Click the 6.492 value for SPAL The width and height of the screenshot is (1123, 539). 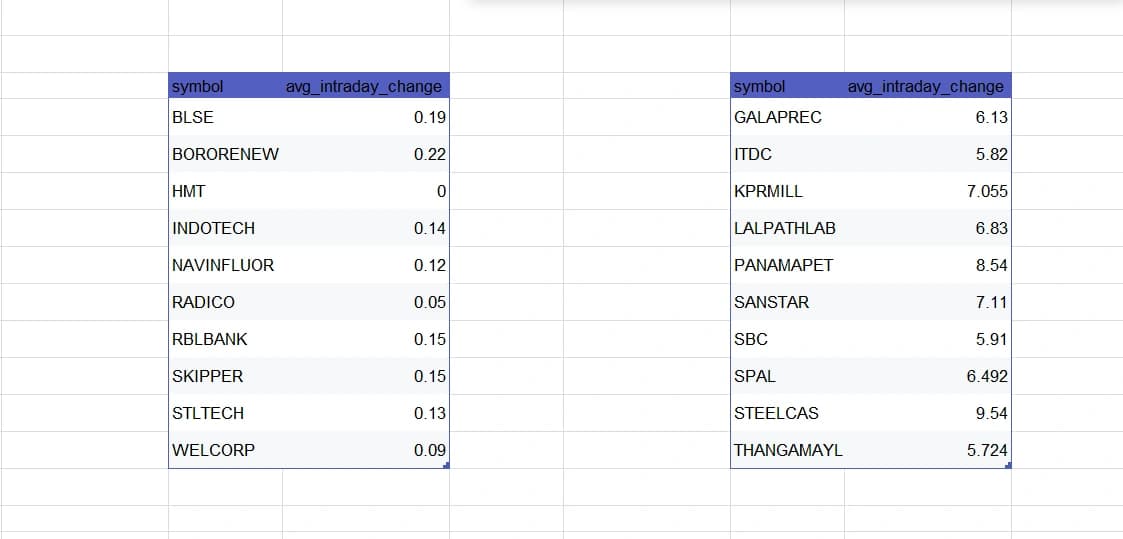[x=927, y=377]
